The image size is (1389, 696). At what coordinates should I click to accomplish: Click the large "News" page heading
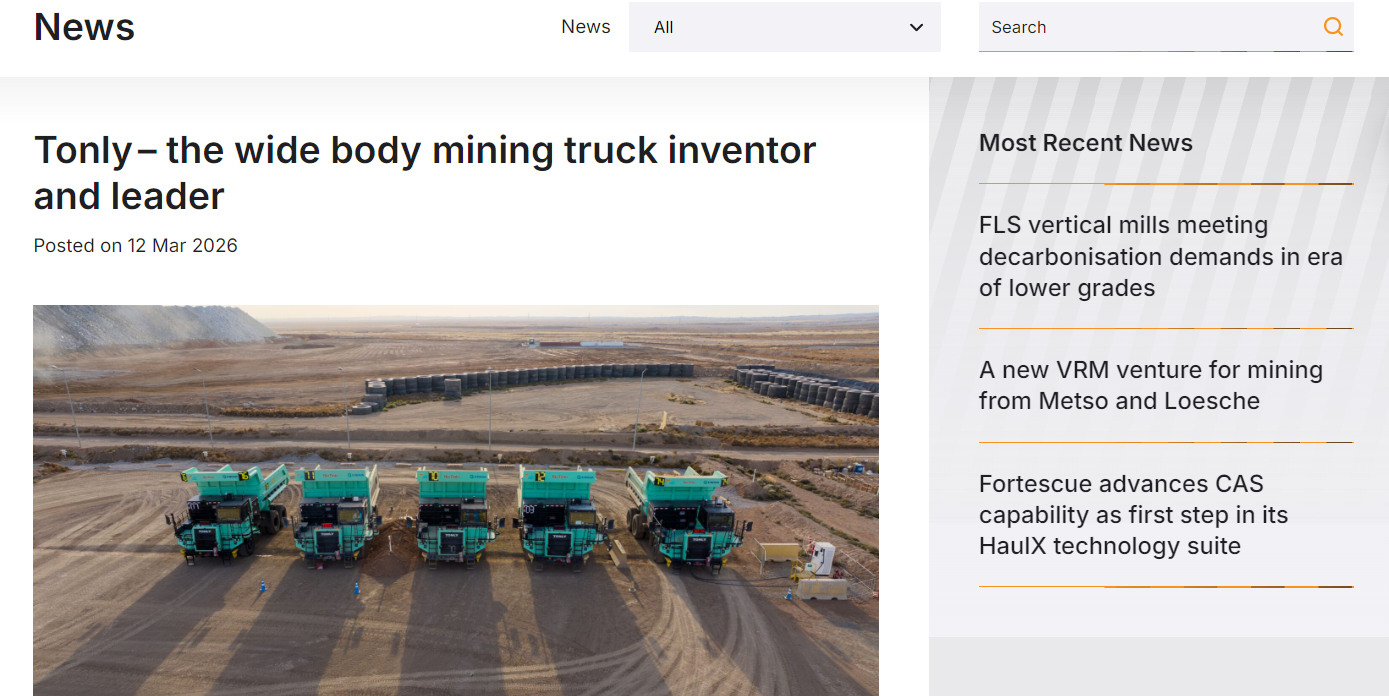(84, 27)
